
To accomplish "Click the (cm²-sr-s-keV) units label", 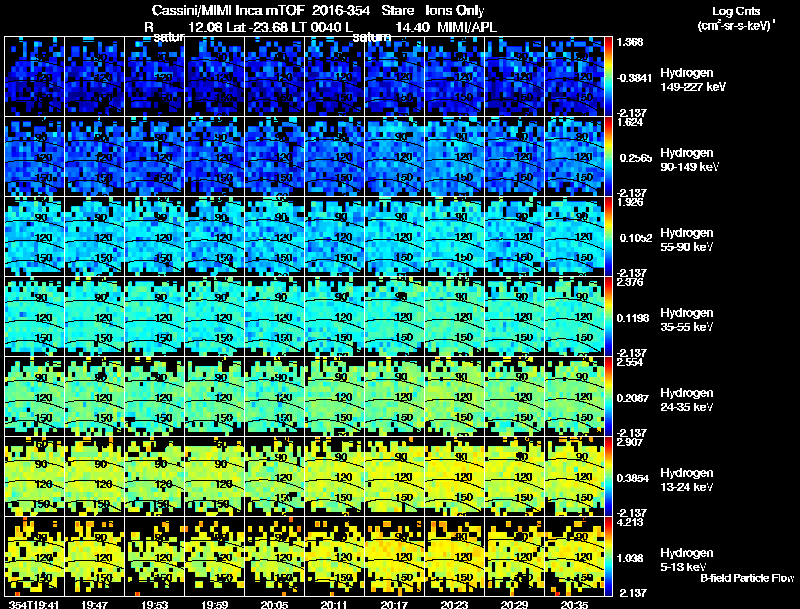I will click(736, 26).
